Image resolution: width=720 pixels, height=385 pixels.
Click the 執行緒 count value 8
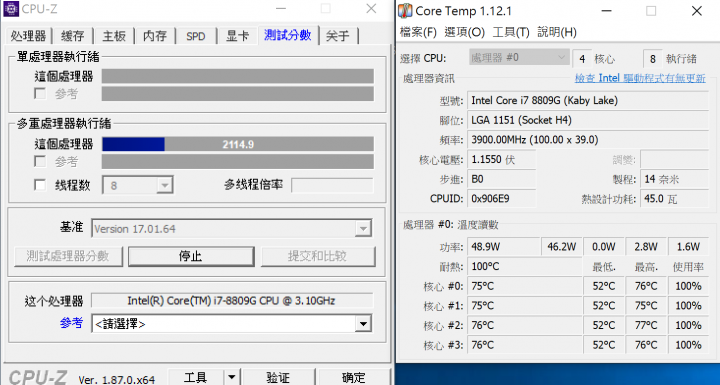(652, 59)
